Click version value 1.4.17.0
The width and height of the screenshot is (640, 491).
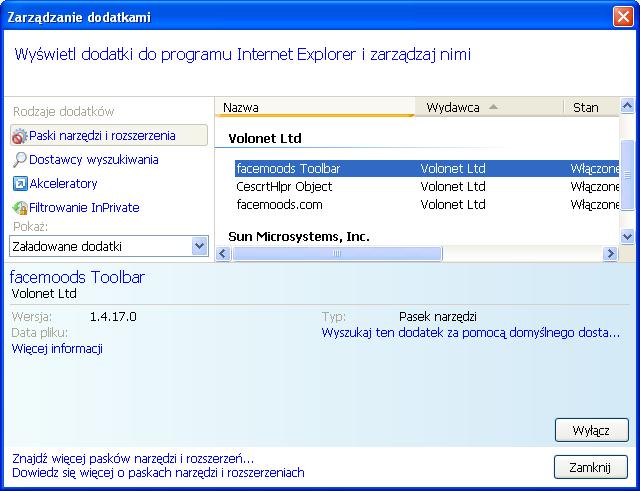point(113,317)
